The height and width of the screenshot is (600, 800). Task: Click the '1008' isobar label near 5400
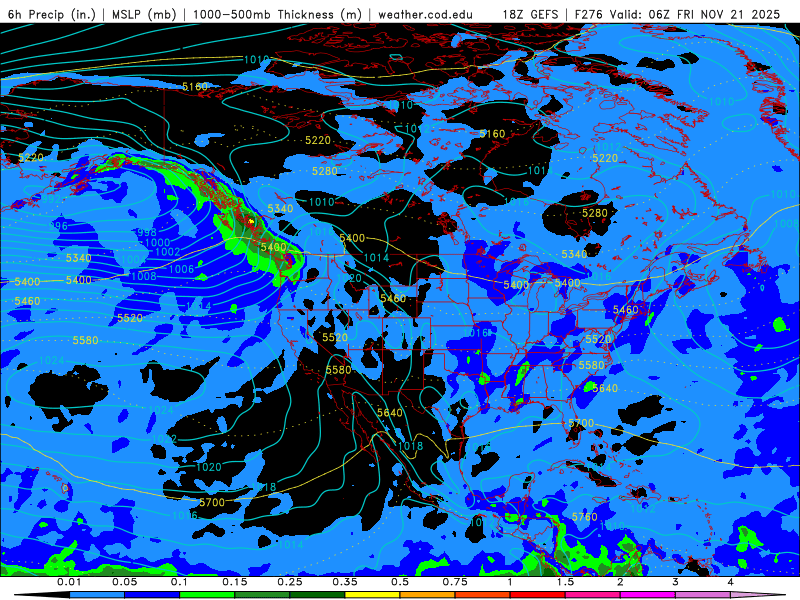click(144, 277)
